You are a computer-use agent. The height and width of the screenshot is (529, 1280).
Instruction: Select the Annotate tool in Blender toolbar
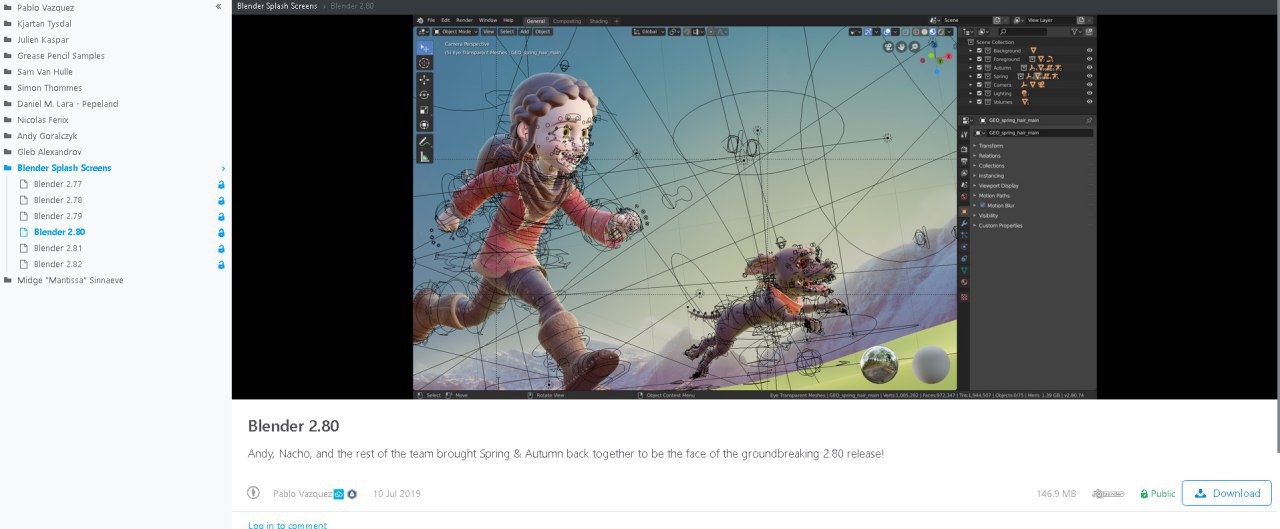coord(424,142)
